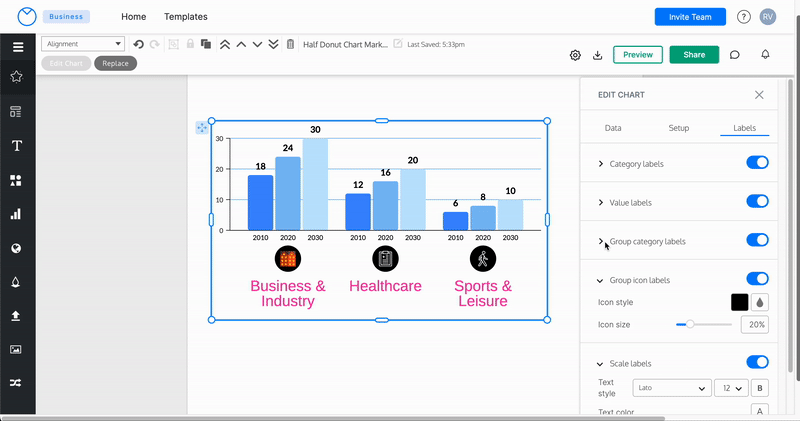Open the Maps globe icon in sidebar
This screenshot has width=800, height=421.
click(17, 248)
